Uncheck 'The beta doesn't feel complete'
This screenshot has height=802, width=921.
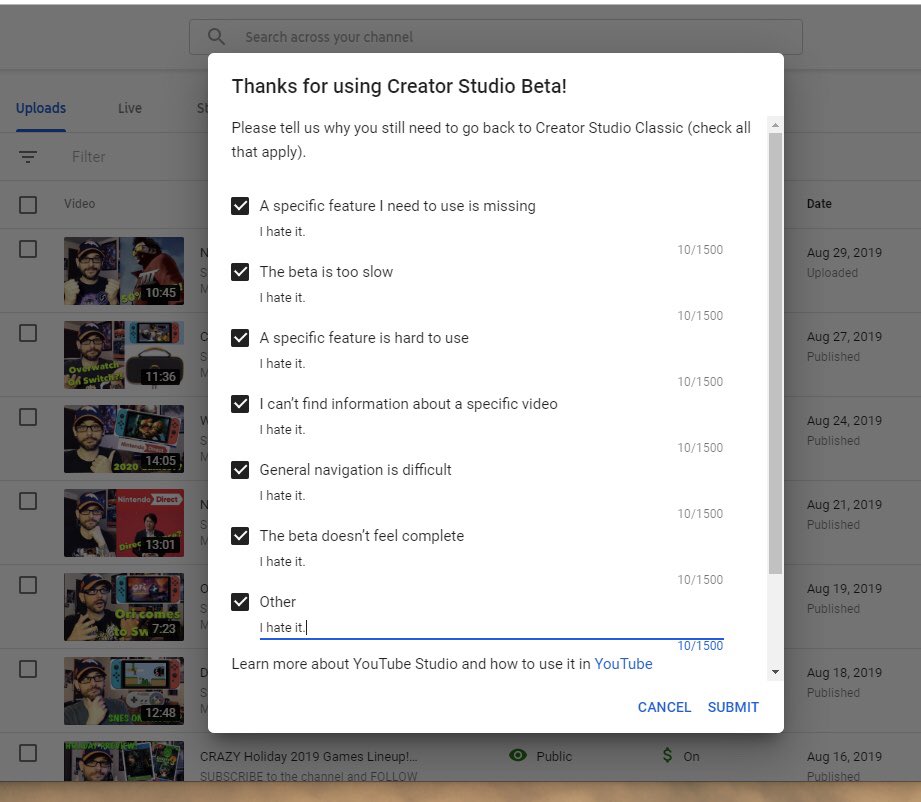pyautogui.click(x=240, y=536)
